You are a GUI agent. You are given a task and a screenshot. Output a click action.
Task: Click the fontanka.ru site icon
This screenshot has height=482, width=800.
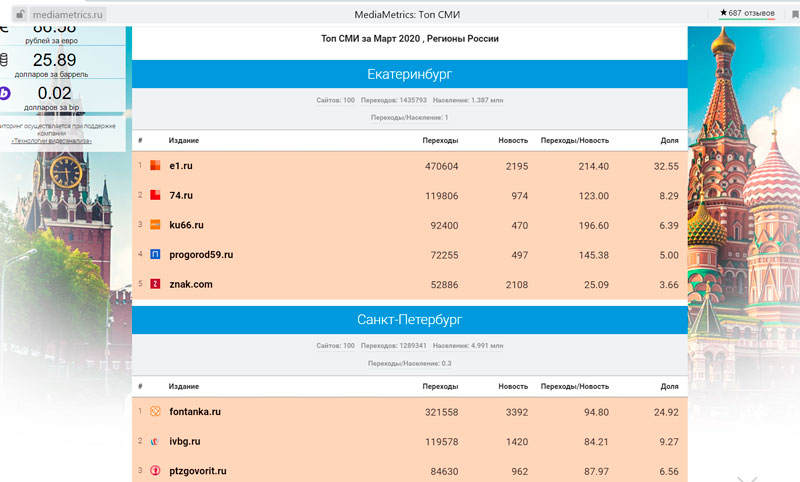[155, 411]
